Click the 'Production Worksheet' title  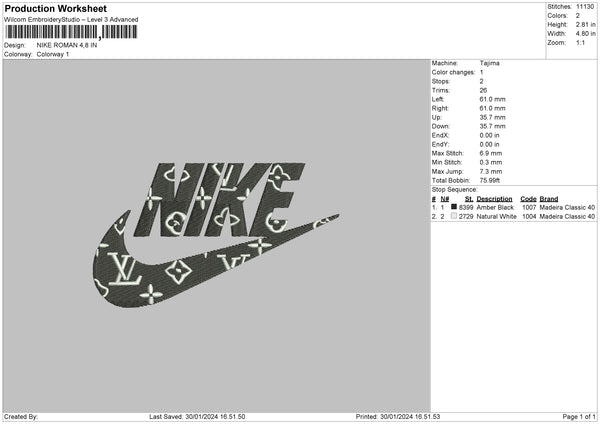click(x=55, y=8)
